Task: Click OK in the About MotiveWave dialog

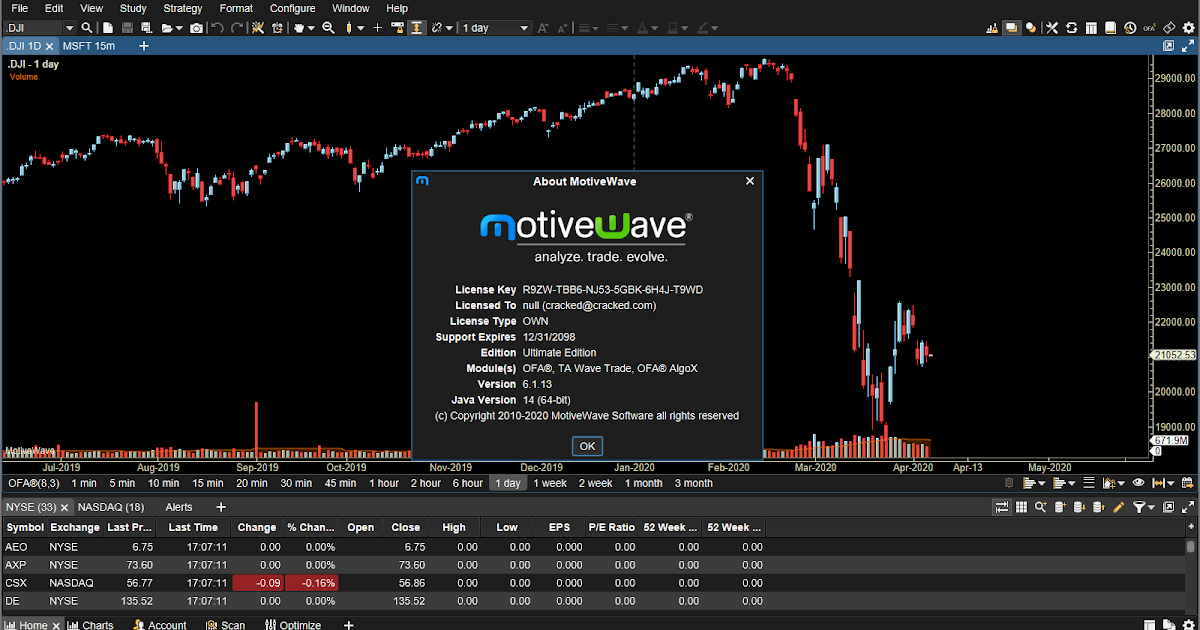Action: click(587, 446)
